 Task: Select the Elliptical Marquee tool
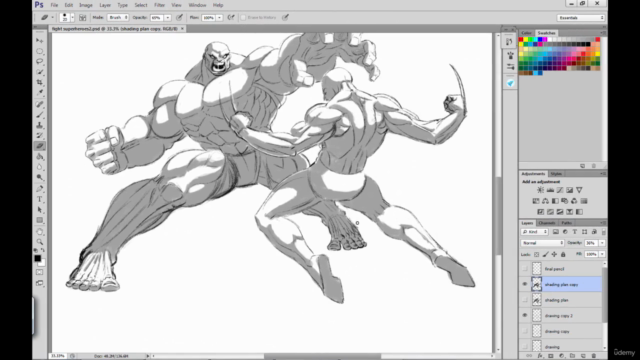(x=40, y=51)
